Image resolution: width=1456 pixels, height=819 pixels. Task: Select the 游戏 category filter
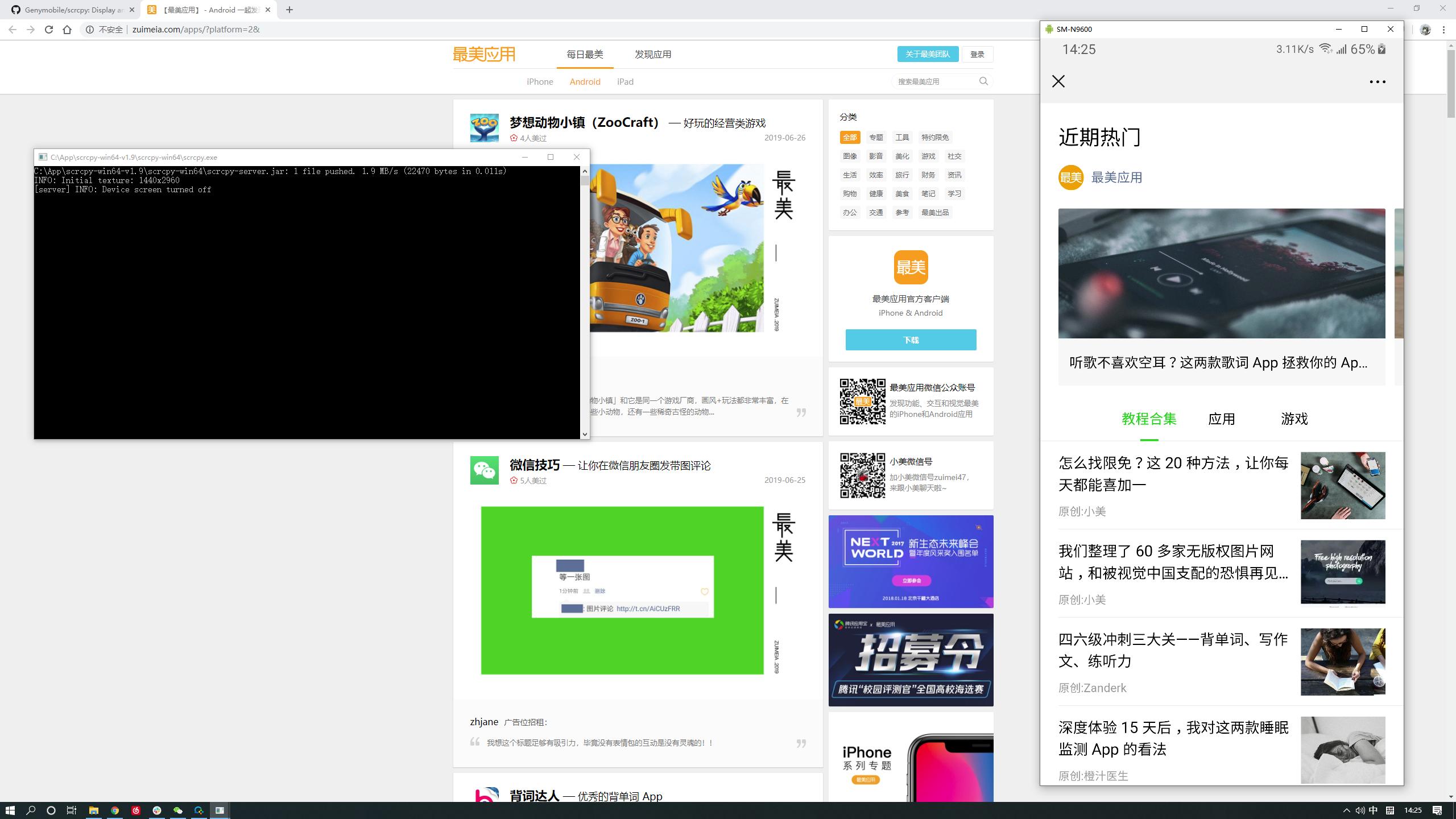tap(928, 156)
